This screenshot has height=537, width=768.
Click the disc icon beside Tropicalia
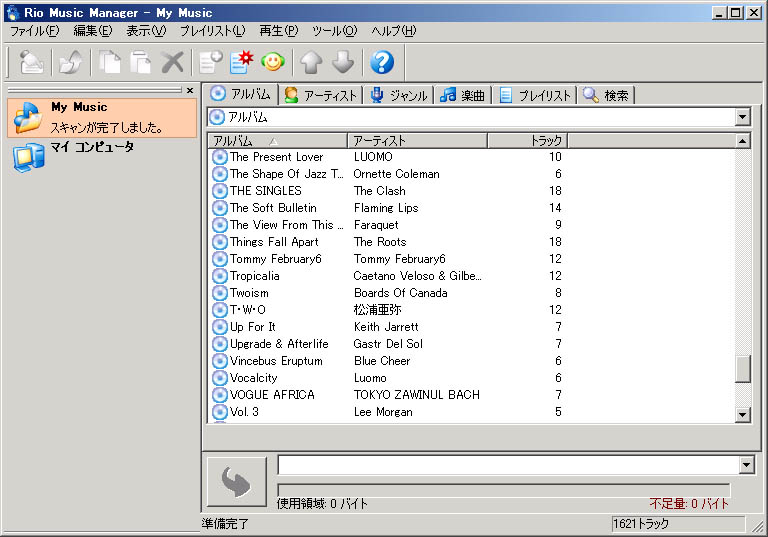click(x=220, y=276)
